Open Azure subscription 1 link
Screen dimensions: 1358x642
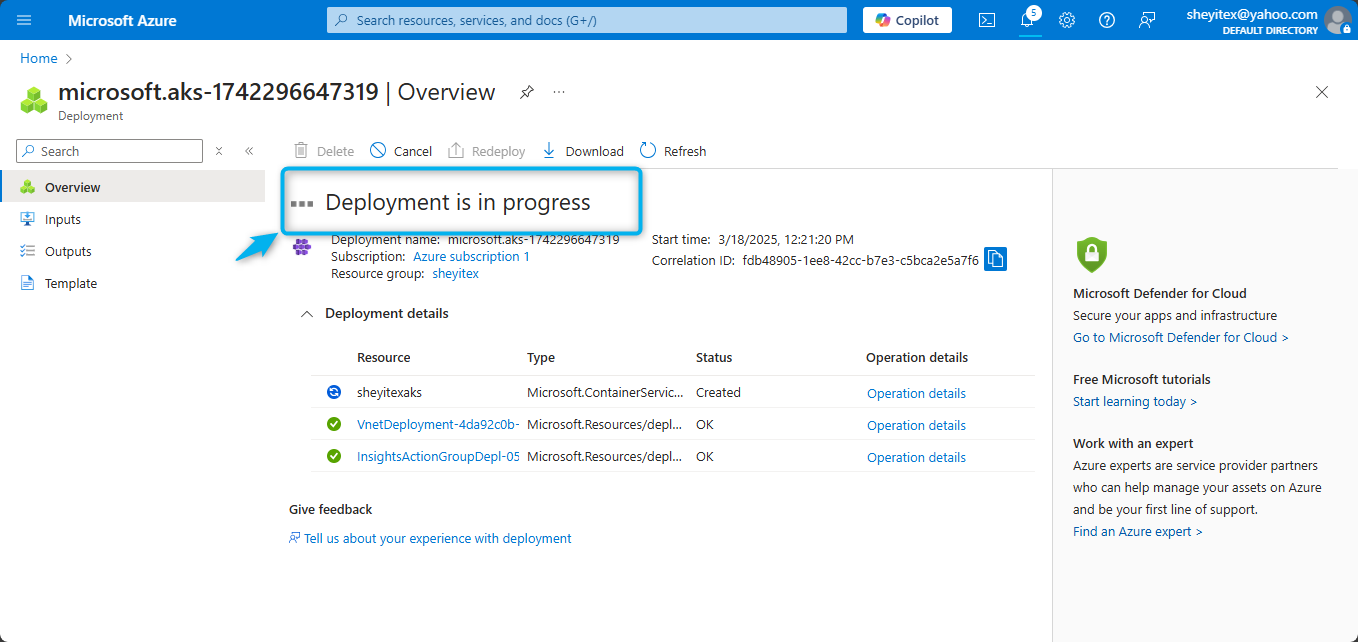click(471, 256)
